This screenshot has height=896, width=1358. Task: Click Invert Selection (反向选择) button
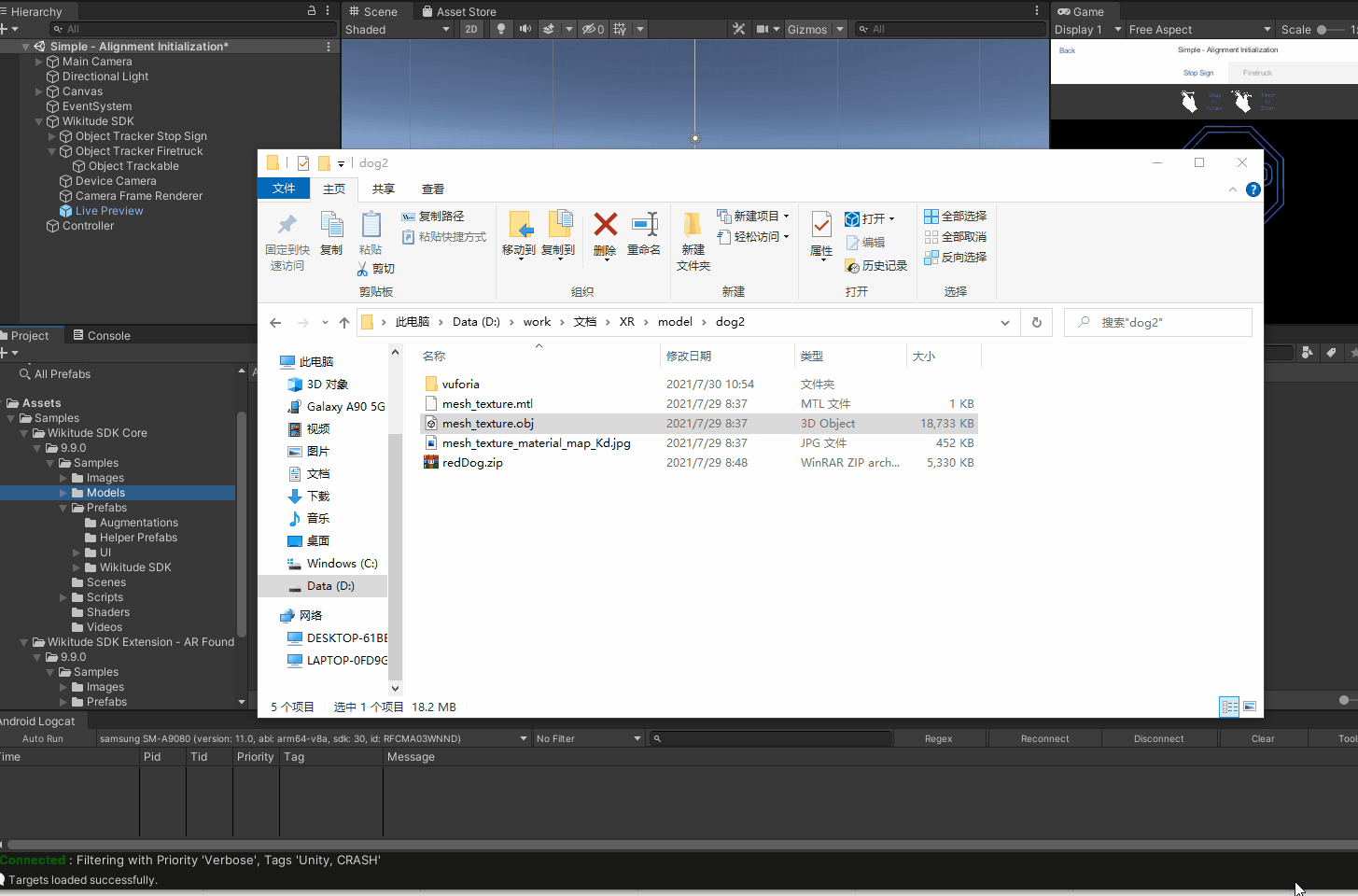pos(955,257)
